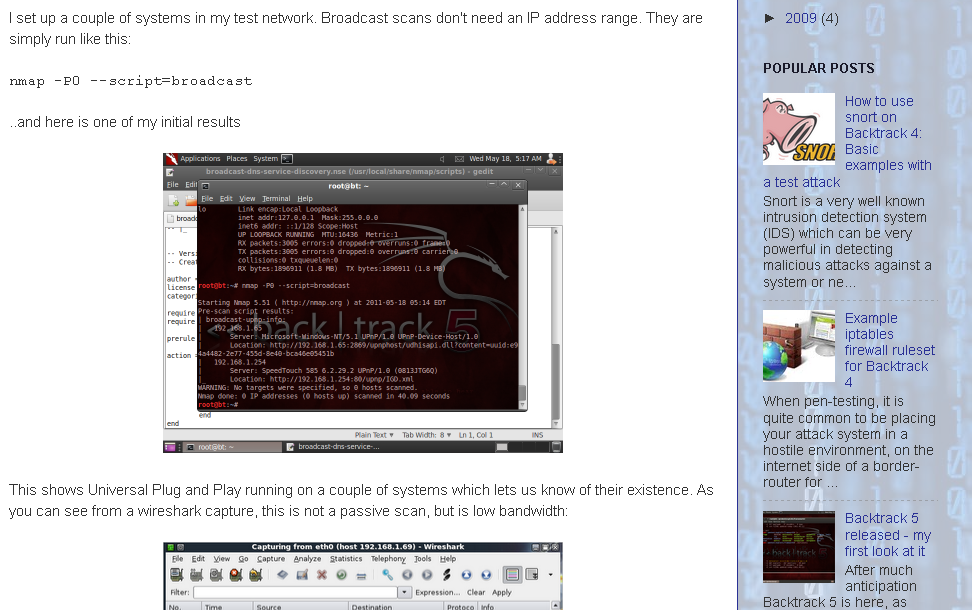Click Expression... beside the Wireshark filter
Screen dimensions: 972x610
click(x=438, y=592)
